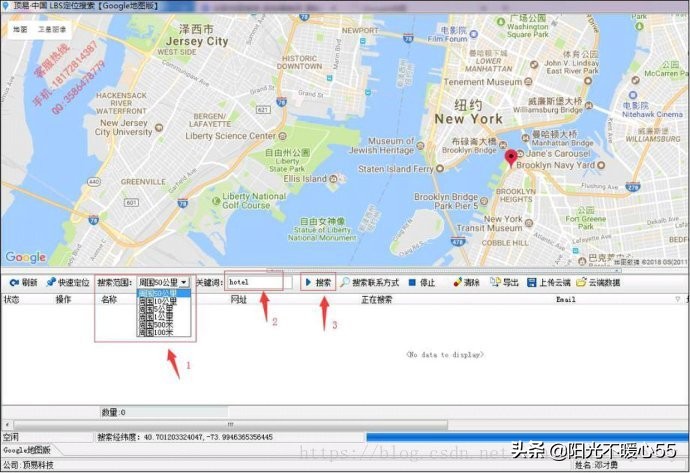690x473 pixels.
Task: Select 周围5公里 in the range list
Action: tap(163, 309)
